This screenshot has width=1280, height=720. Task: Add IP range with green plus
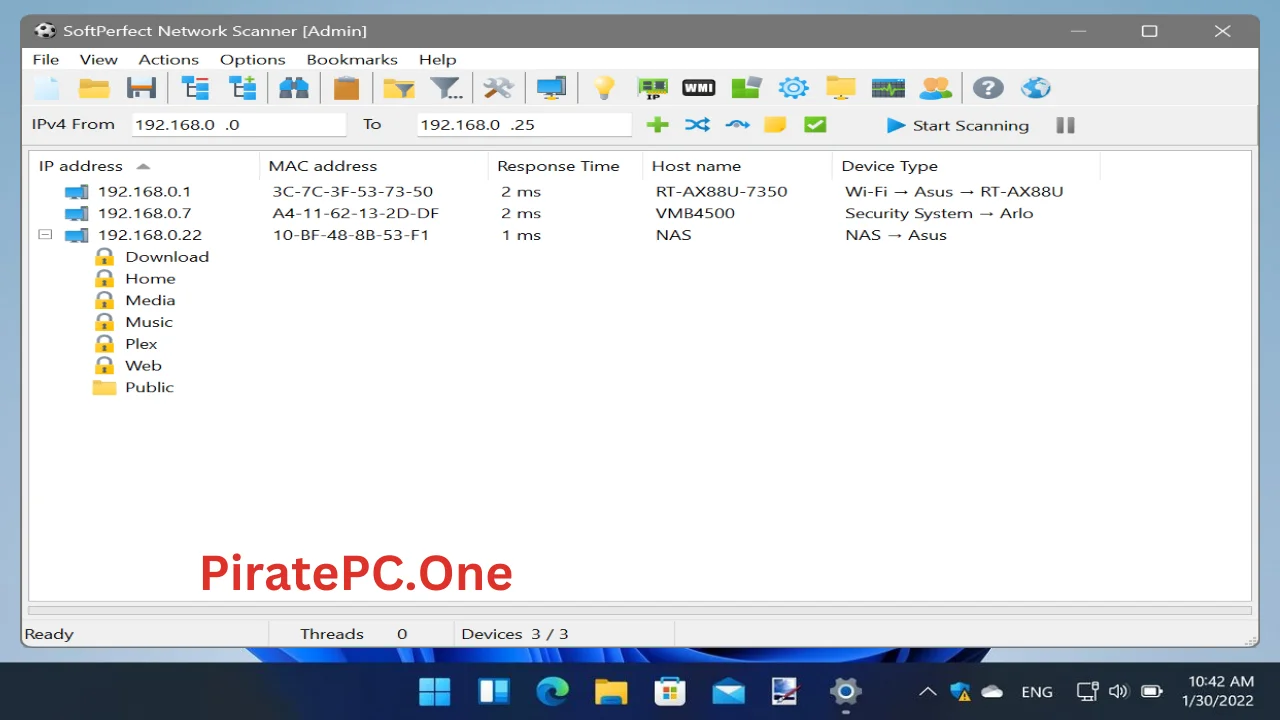[x=657, y=125]
